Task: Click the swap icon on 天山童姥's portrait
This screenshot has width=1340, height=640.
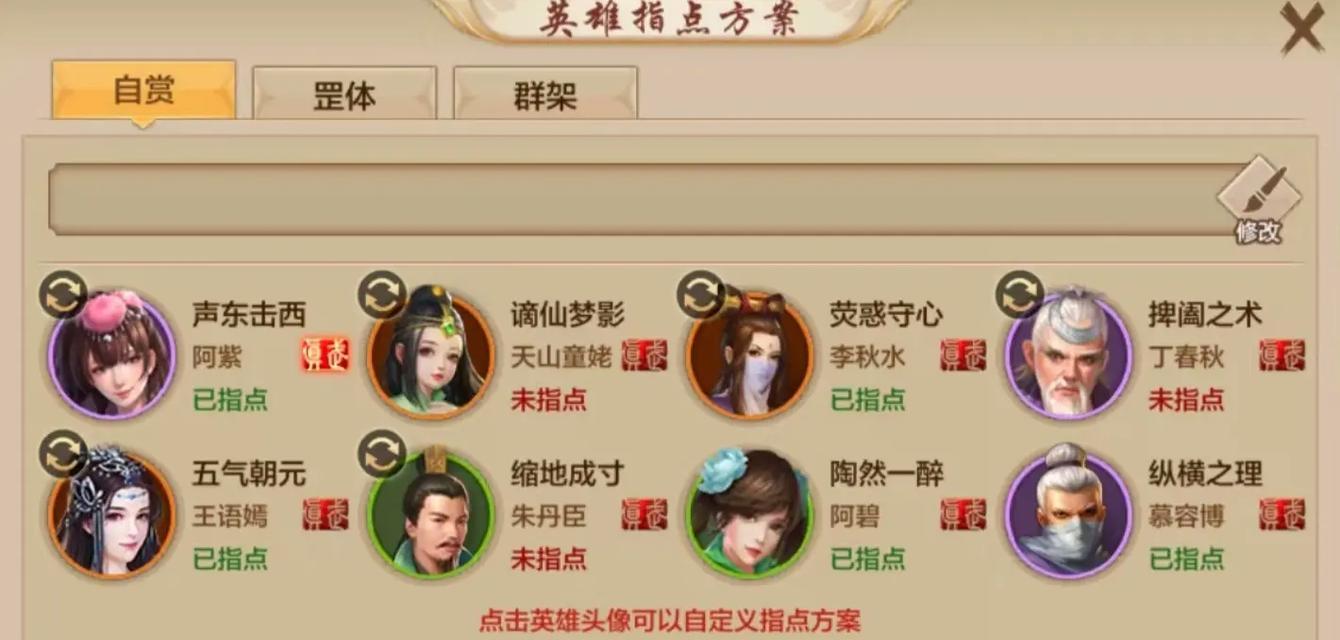Action: point(382,295)
